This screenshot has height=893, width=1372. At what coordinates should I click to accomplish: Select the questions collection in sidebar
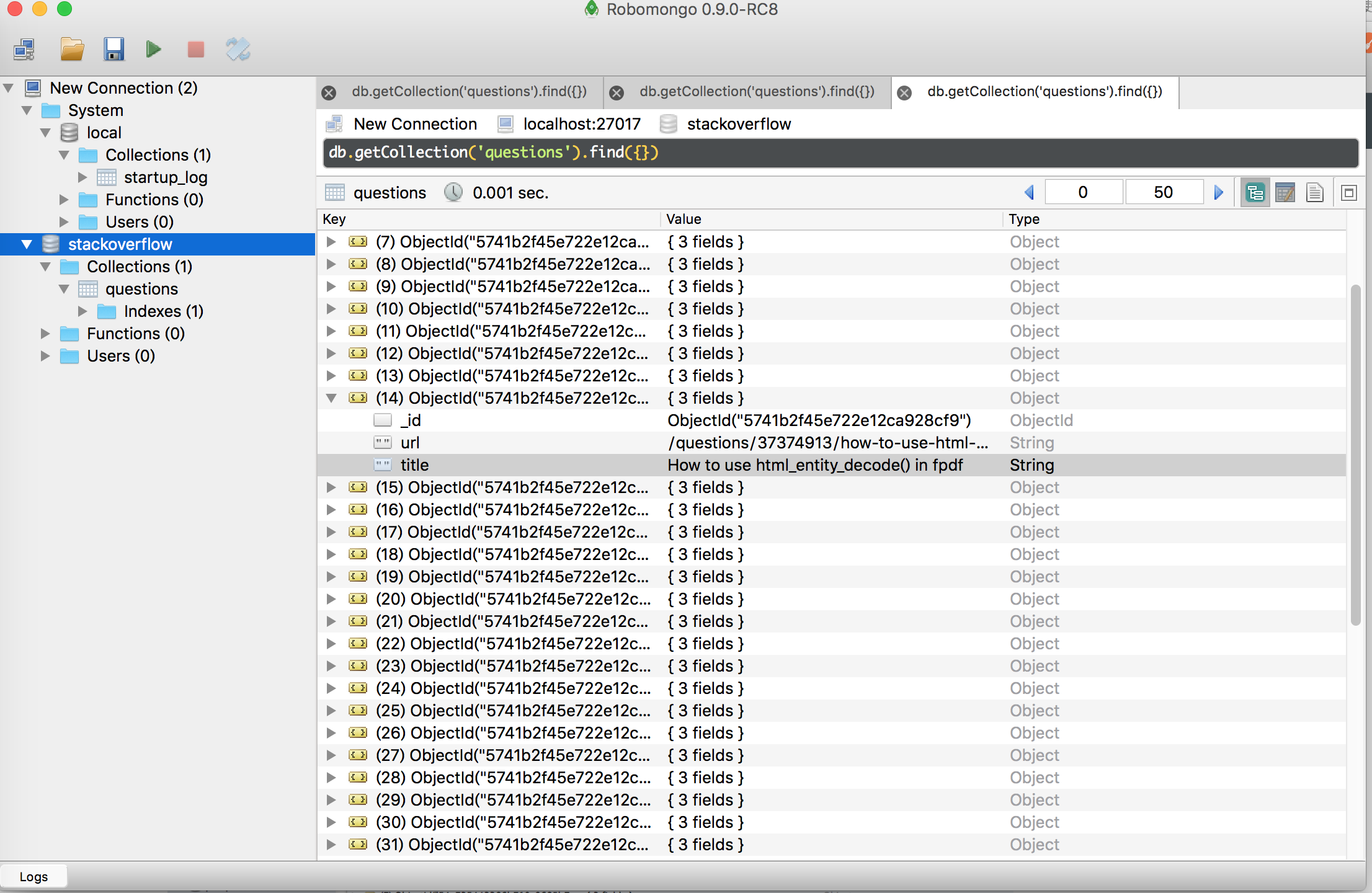(141, 289)
